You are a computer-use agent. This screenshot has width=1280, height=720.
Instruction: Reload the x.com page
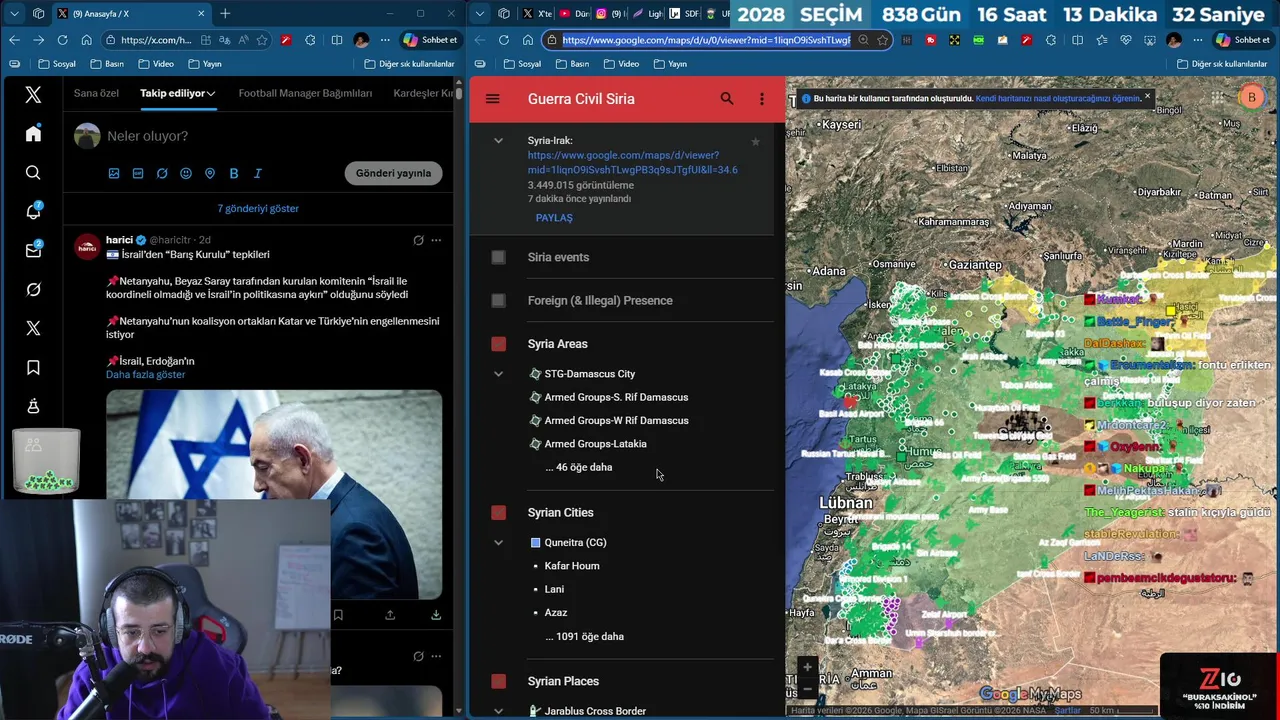(x=62, y=40)
